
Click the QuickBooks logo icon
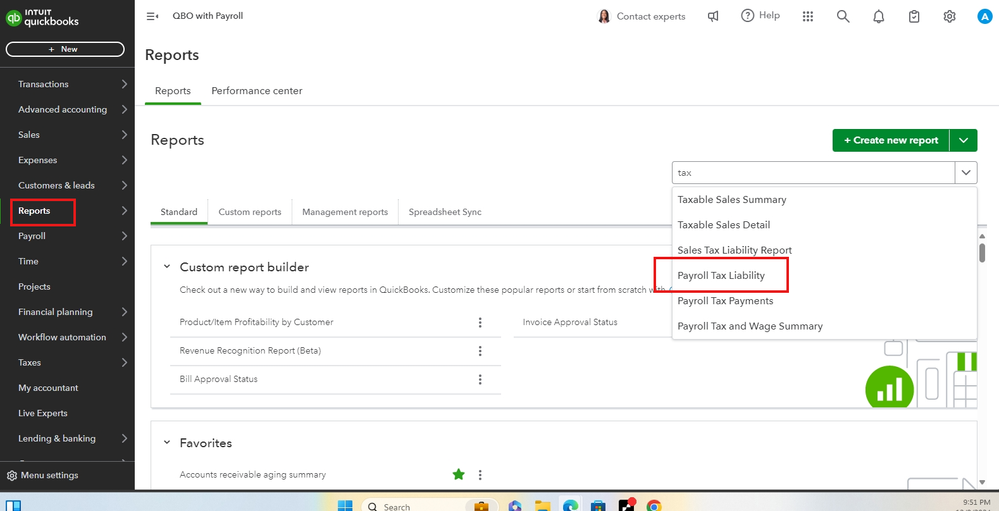click(13, 18)
